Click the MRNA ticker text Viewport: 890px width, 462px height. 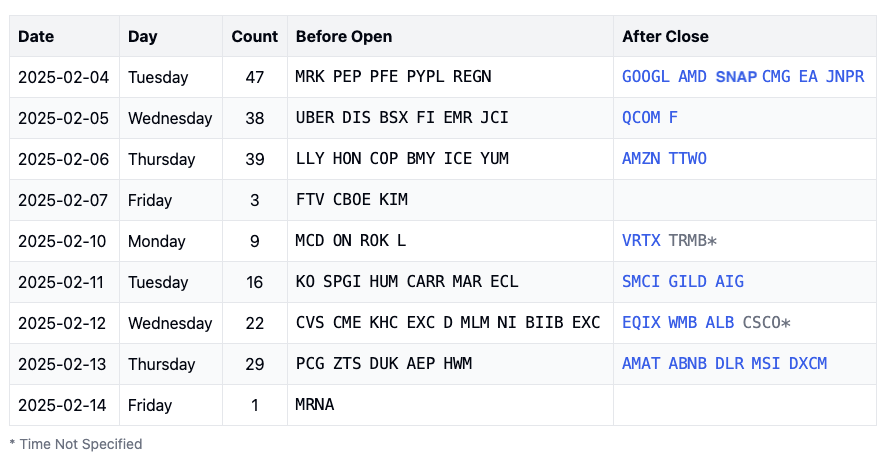(x=315, y=405)
